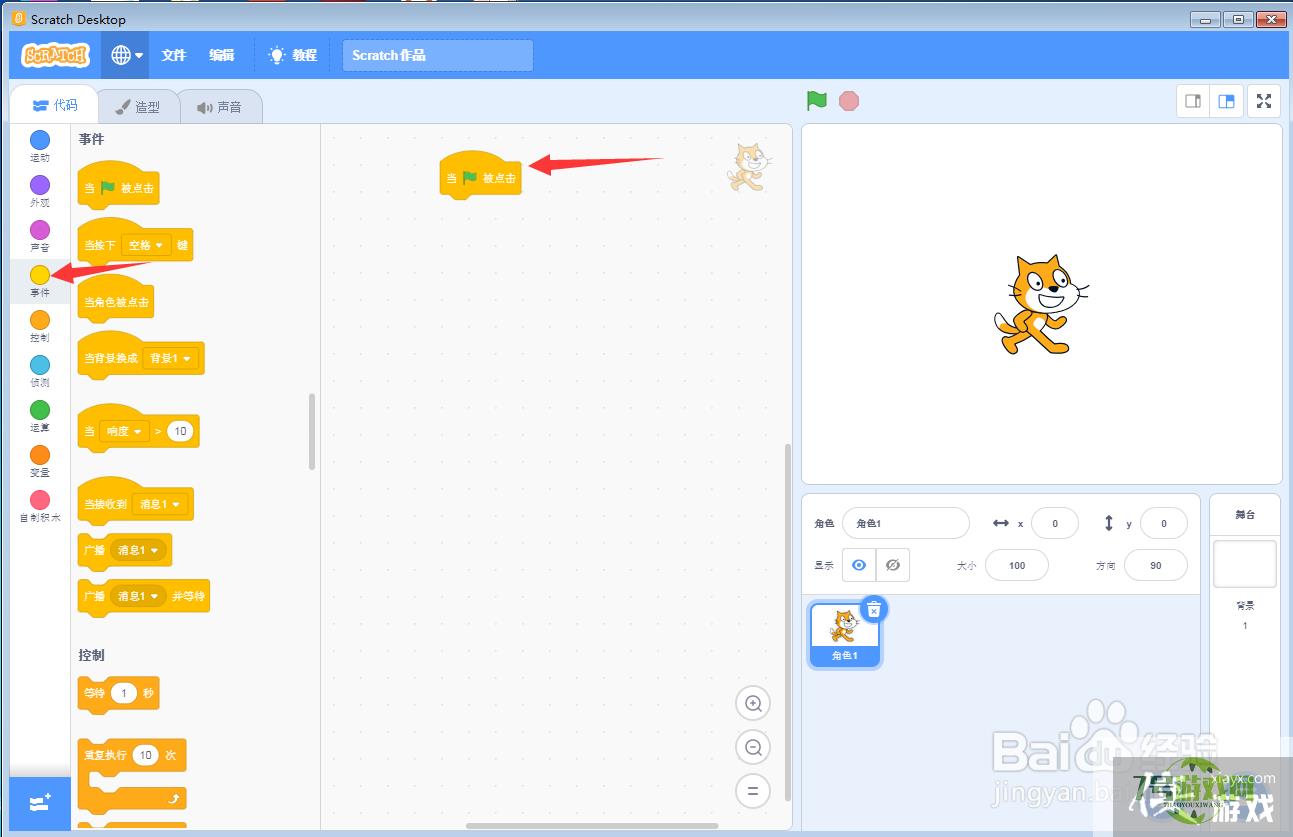Screen dimensions: 1293x837
Task: Select the 角色1 sprite thumbnail
Action: pyautogui.click(x=845, y=634)
